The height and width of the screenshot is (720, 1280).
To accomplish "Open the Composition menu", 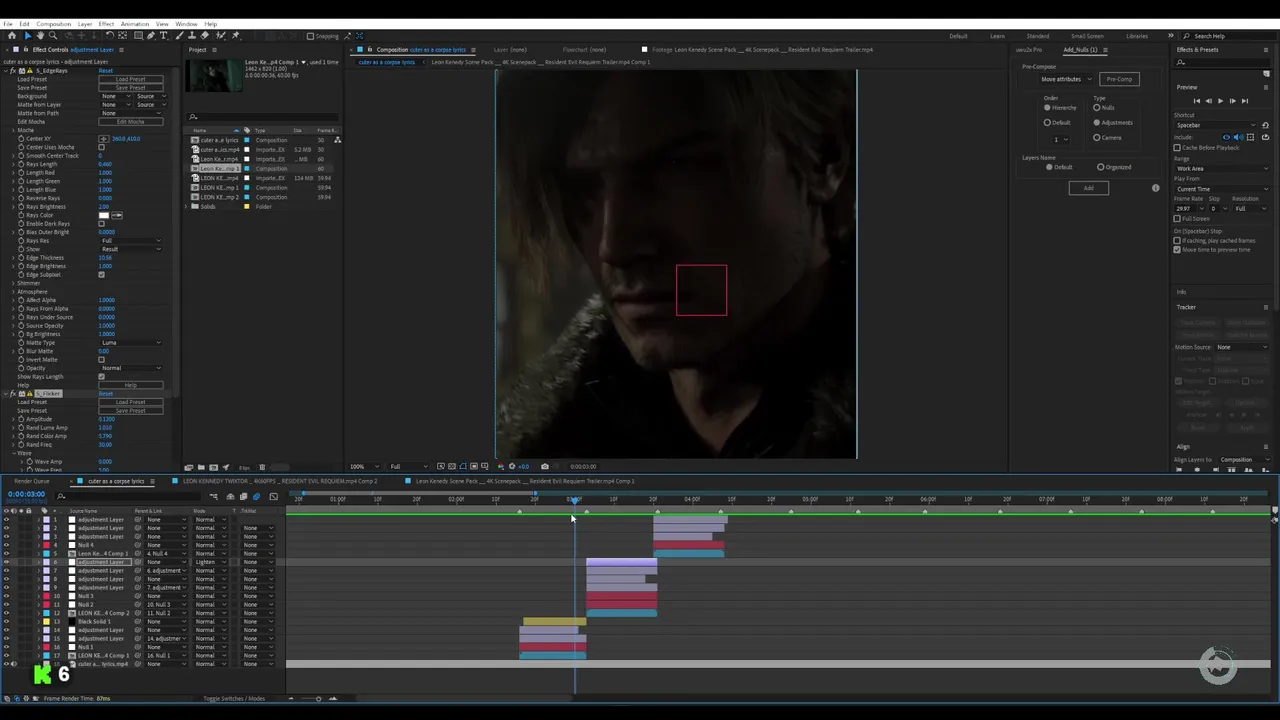I will pos(53,24).
